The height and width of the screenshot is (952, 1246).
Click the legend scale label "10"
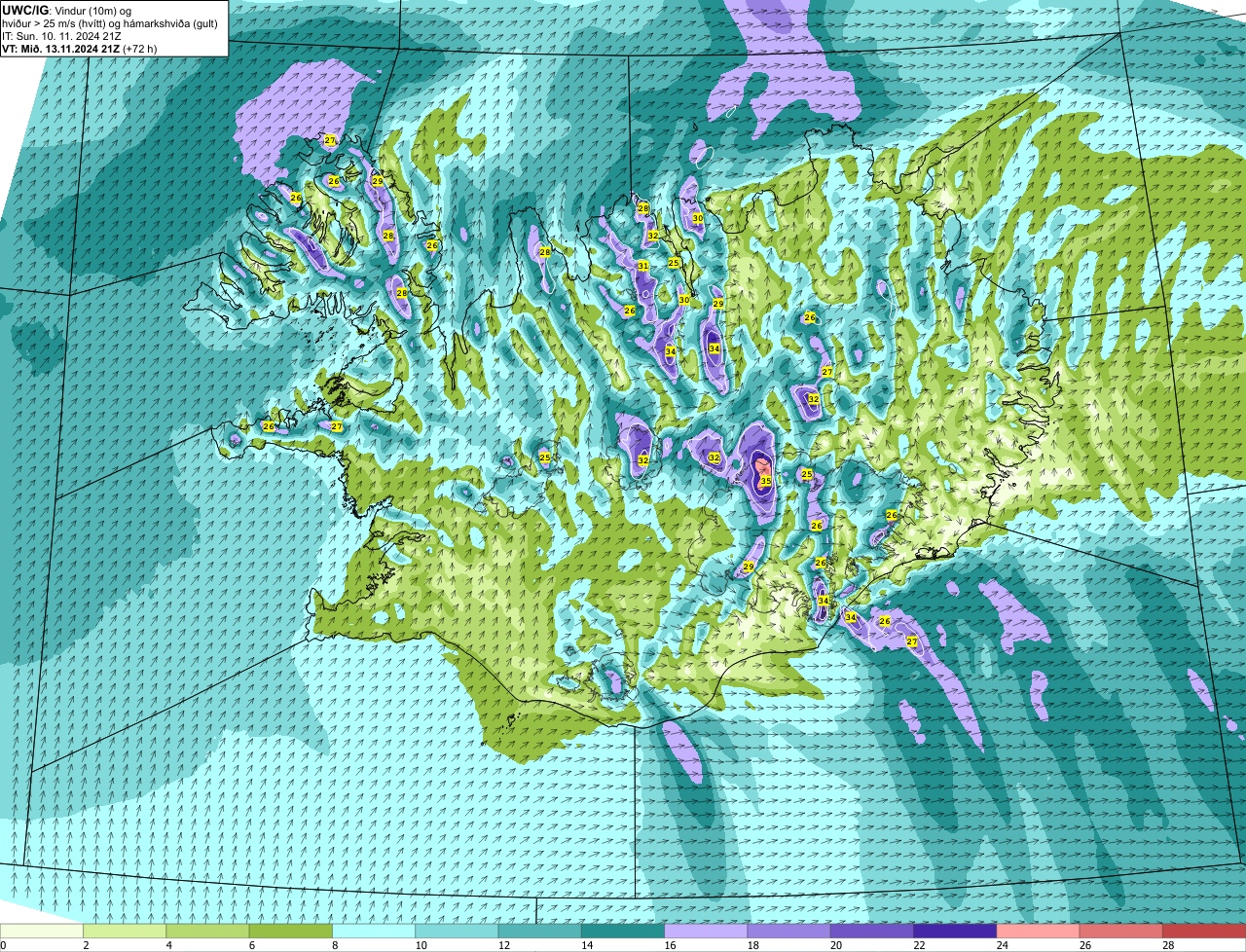click(x=420, y=945)
